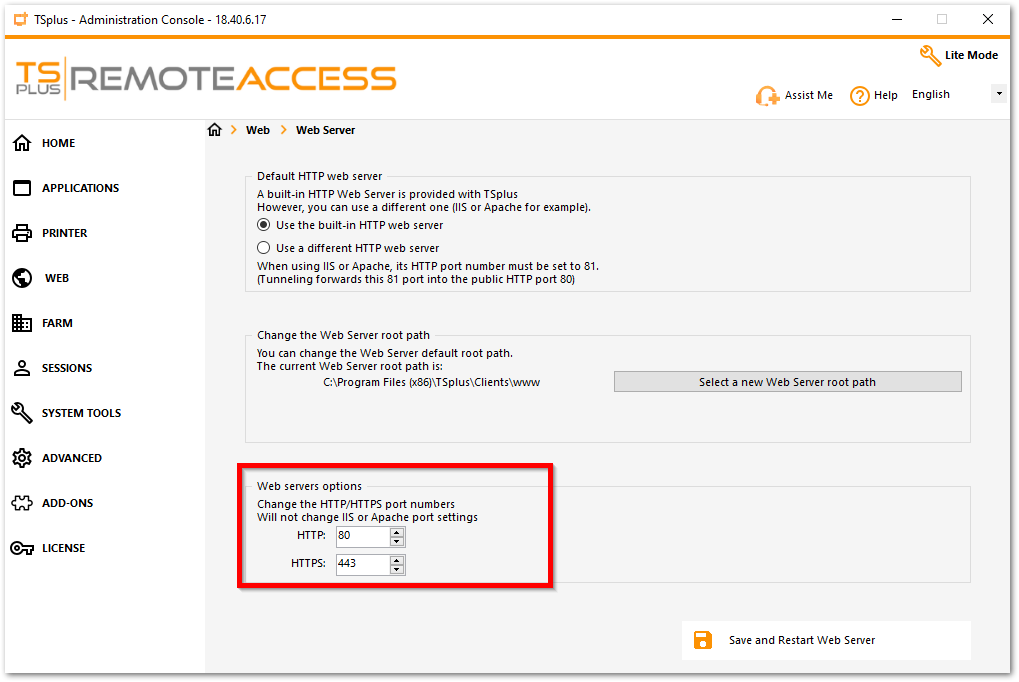The height and width of the screenshot is (682, 1019).
Task: Open the Advanced menu section
Action: coord(71,458)
